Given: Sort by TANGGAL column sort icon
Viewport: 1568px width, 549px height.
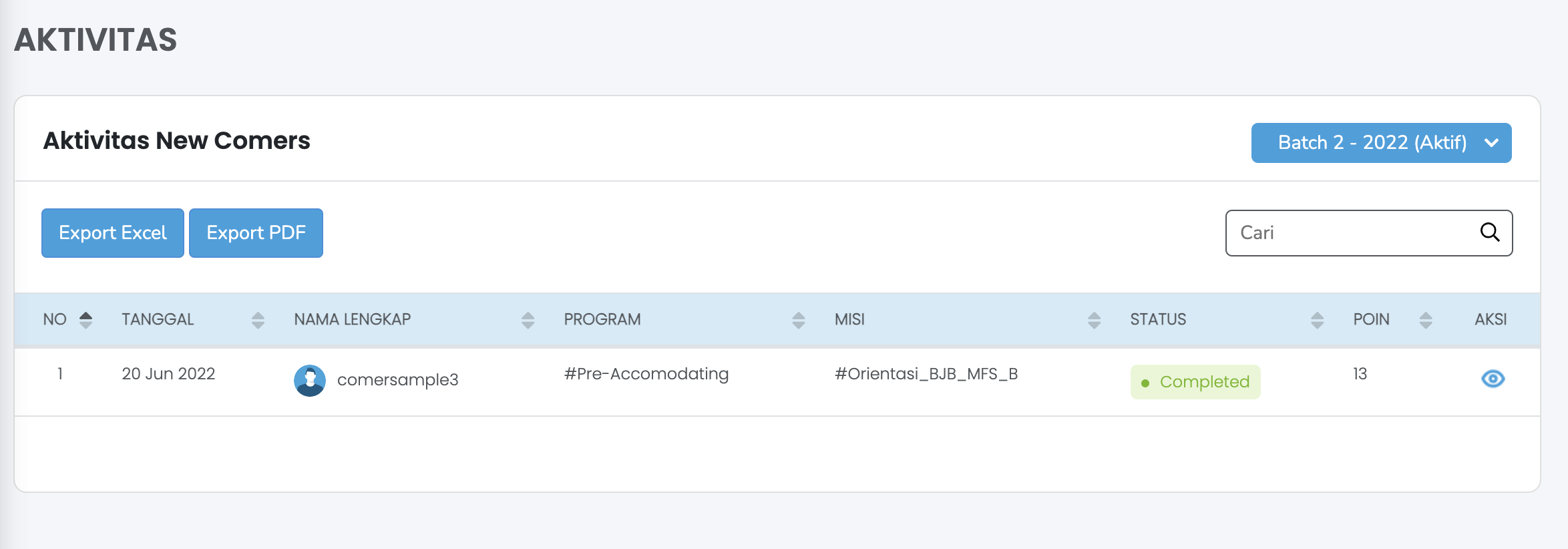Looking at the screenshot, I should pos(258,321).
